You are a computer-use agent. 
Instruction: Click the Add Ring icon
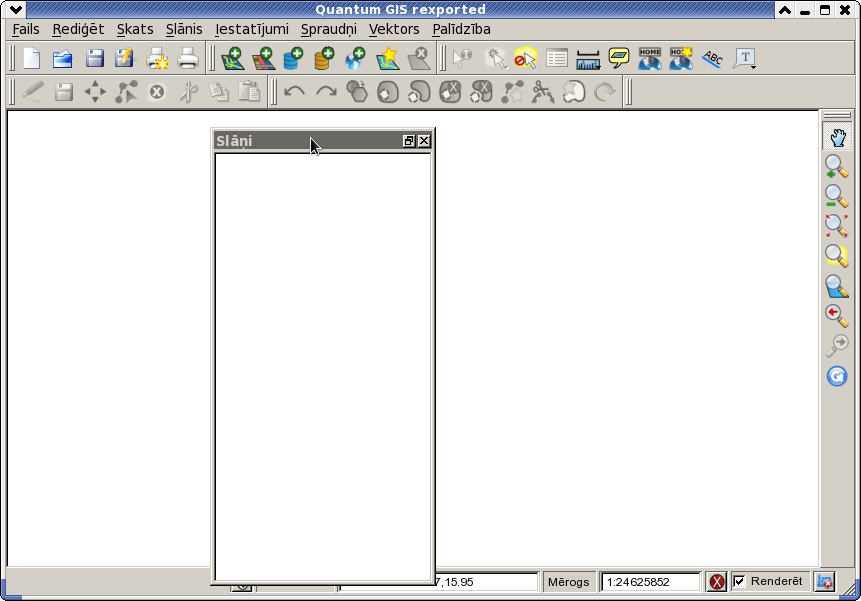[x=388, y=92]
